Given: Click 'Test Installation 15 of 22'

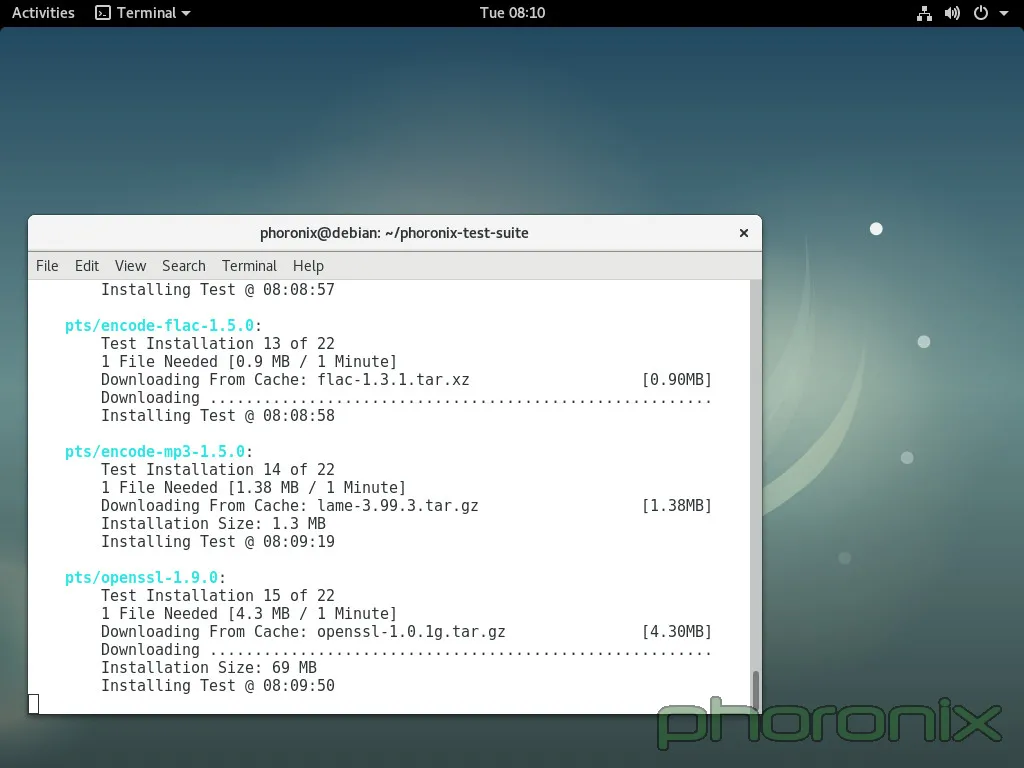Looking at the screenshot, I should (x=217, y=596).
